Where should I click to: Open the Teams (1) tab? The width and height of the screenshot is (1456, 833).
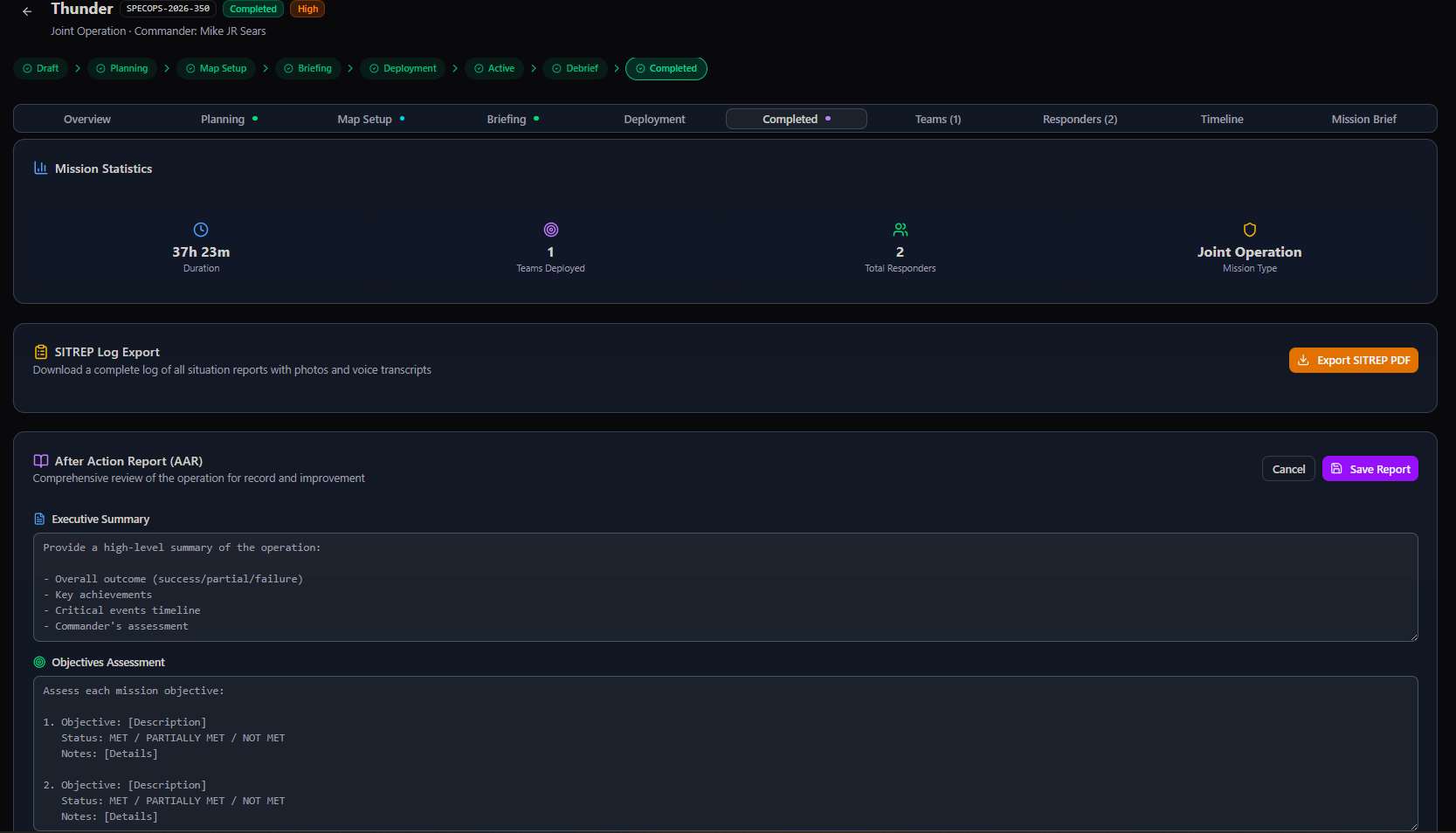click(938, 119)
